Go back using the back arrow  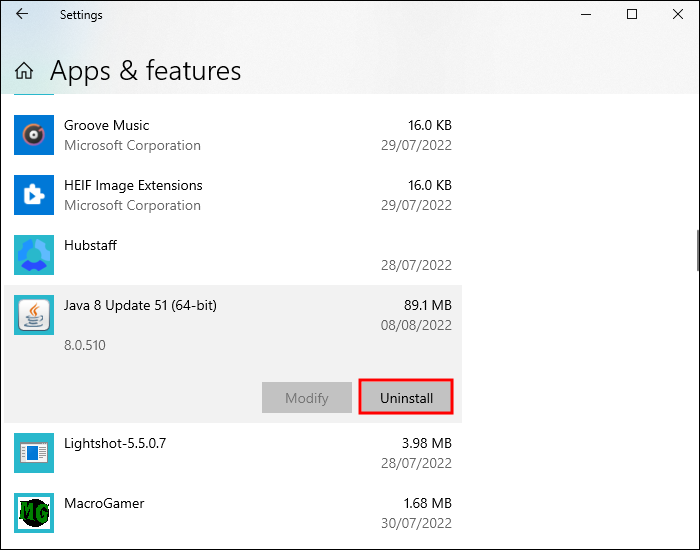click(22, 15)
